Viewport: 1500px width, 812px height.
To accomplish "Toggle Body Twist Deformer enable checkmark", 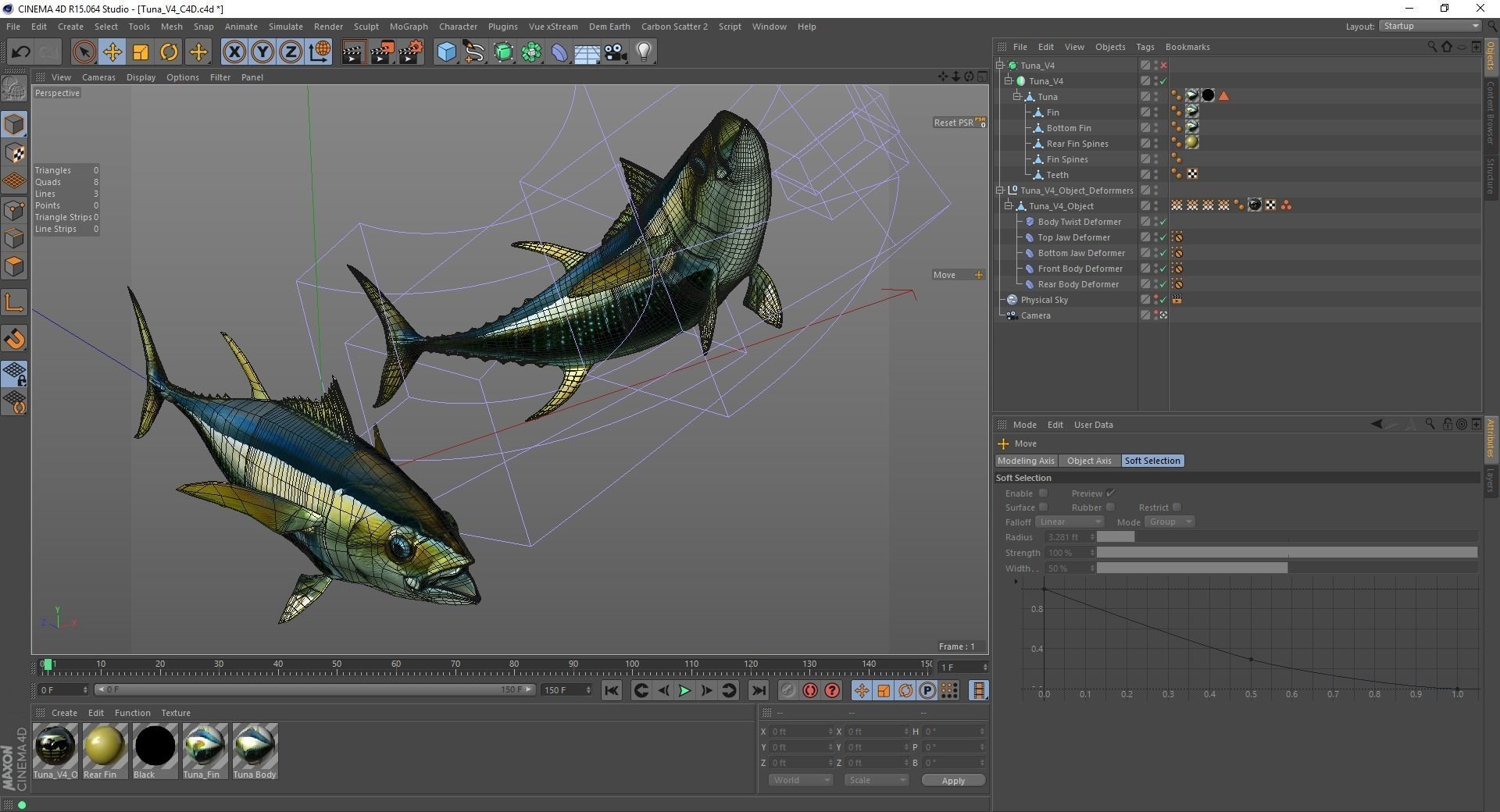I will tap(1162, 222).
